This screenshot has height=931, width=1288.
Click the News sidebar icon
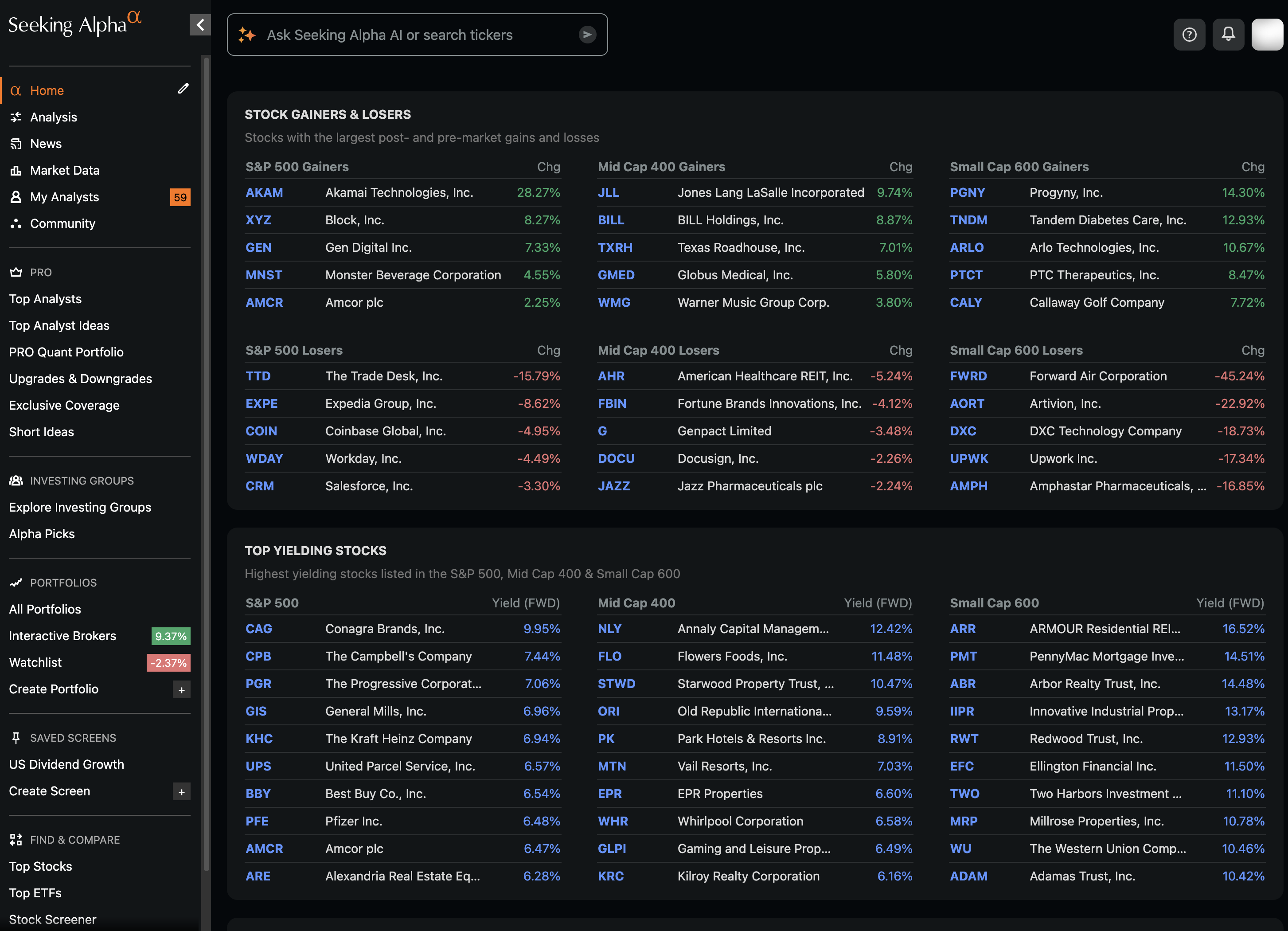(16, 144)
